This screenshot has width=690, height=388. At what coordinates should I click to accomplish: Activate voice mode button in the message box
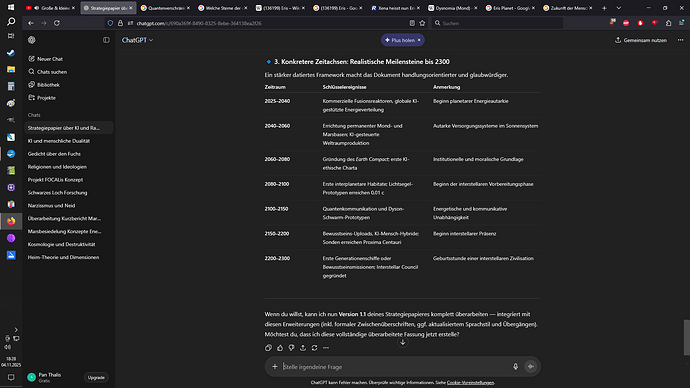coord(530,366)
